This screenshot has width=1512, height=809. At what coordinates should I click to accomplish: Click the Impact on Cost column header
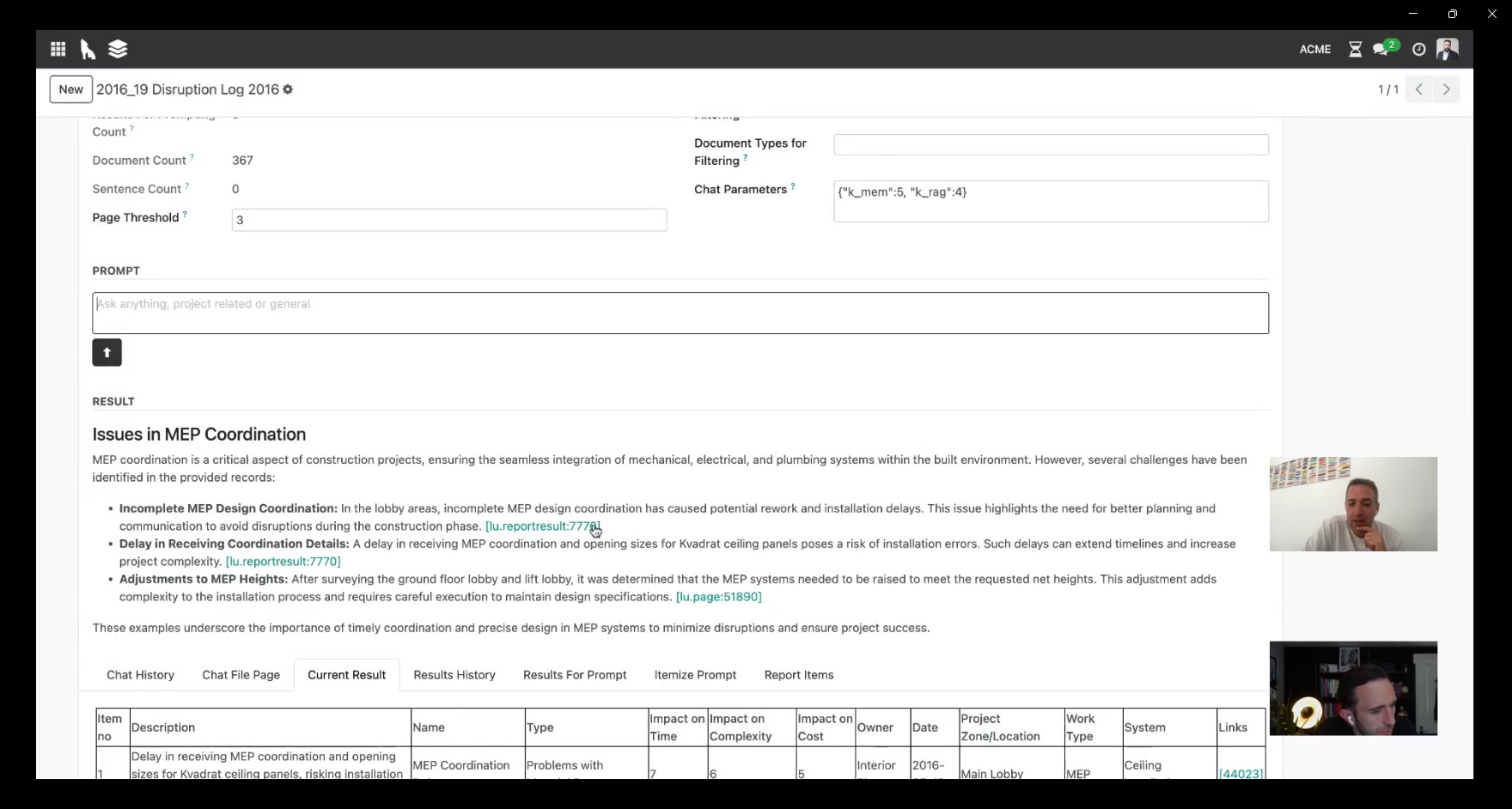point(825,727)
